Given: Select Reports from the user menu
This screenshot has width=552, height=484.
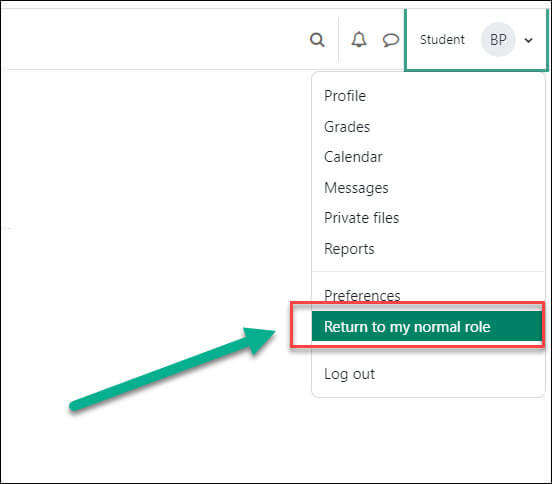Looking at the screenshot, I should [349, 249].
